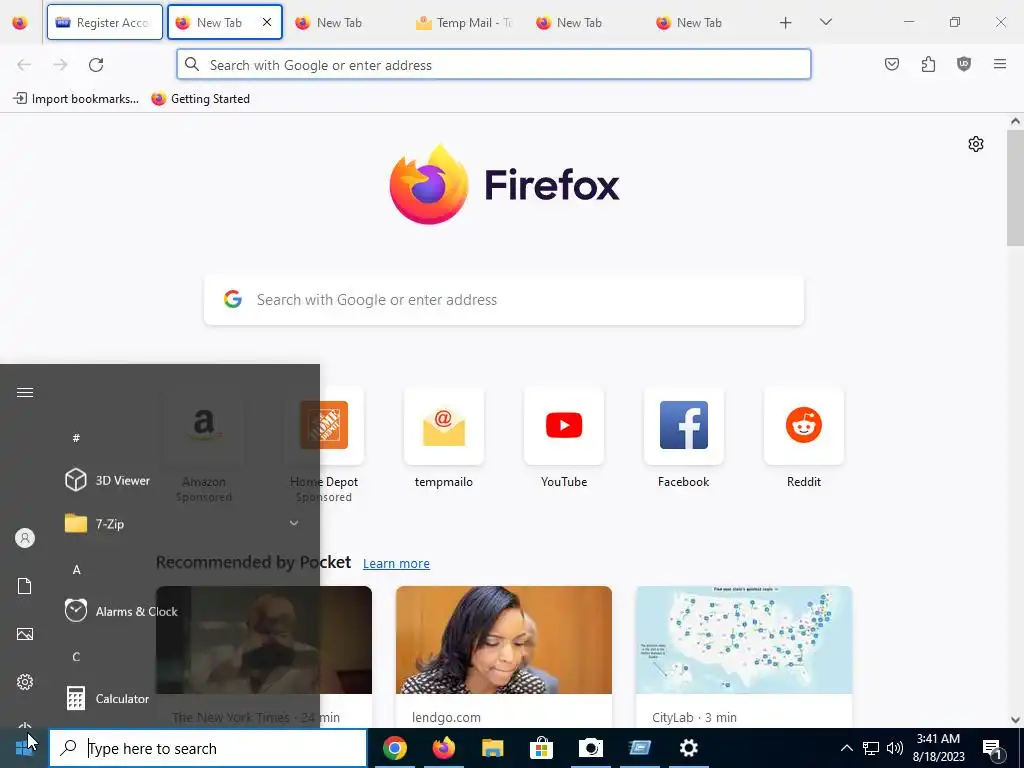Open taskbar clock showing 3:41 AM

click(938, 748)
